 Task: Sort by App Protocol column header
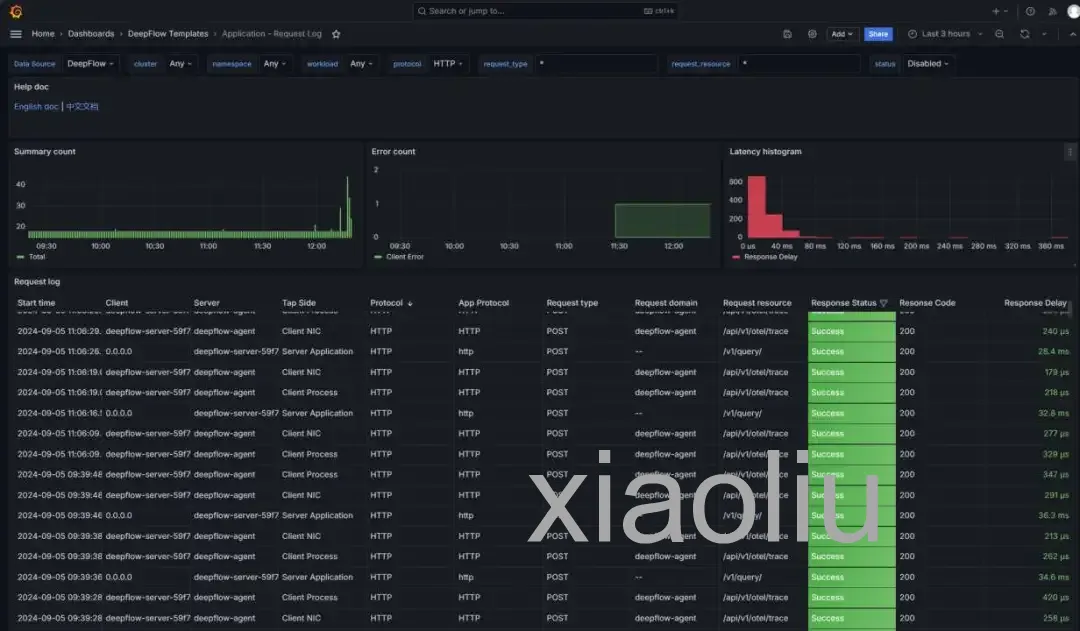pyautogui.click(x=483, y=303)
